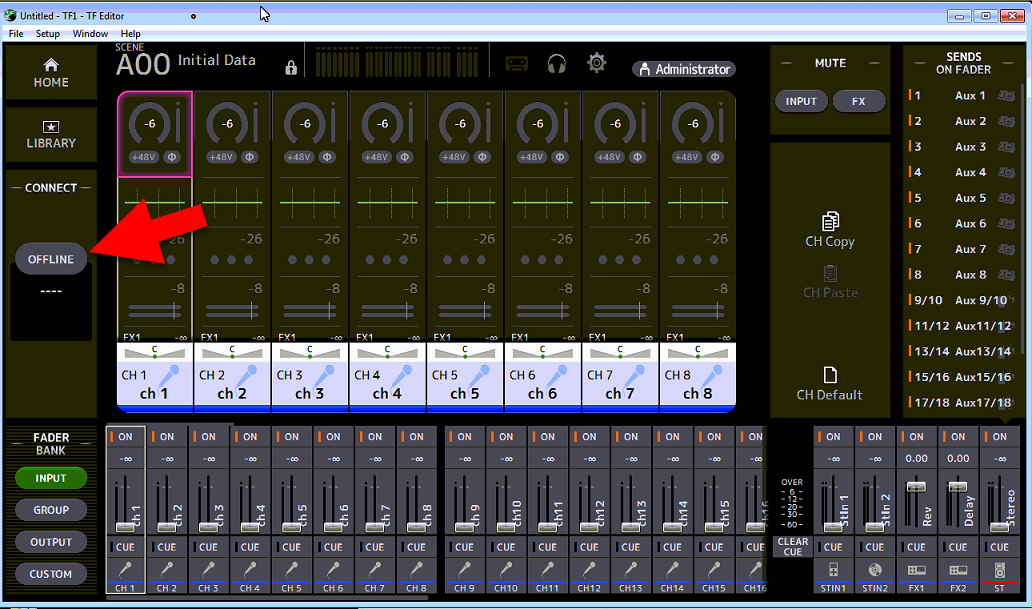Image resolution: width=1032 pixels, height=609 pixels.
Task: Open the settings gear icon
Action: click(597, 63)
